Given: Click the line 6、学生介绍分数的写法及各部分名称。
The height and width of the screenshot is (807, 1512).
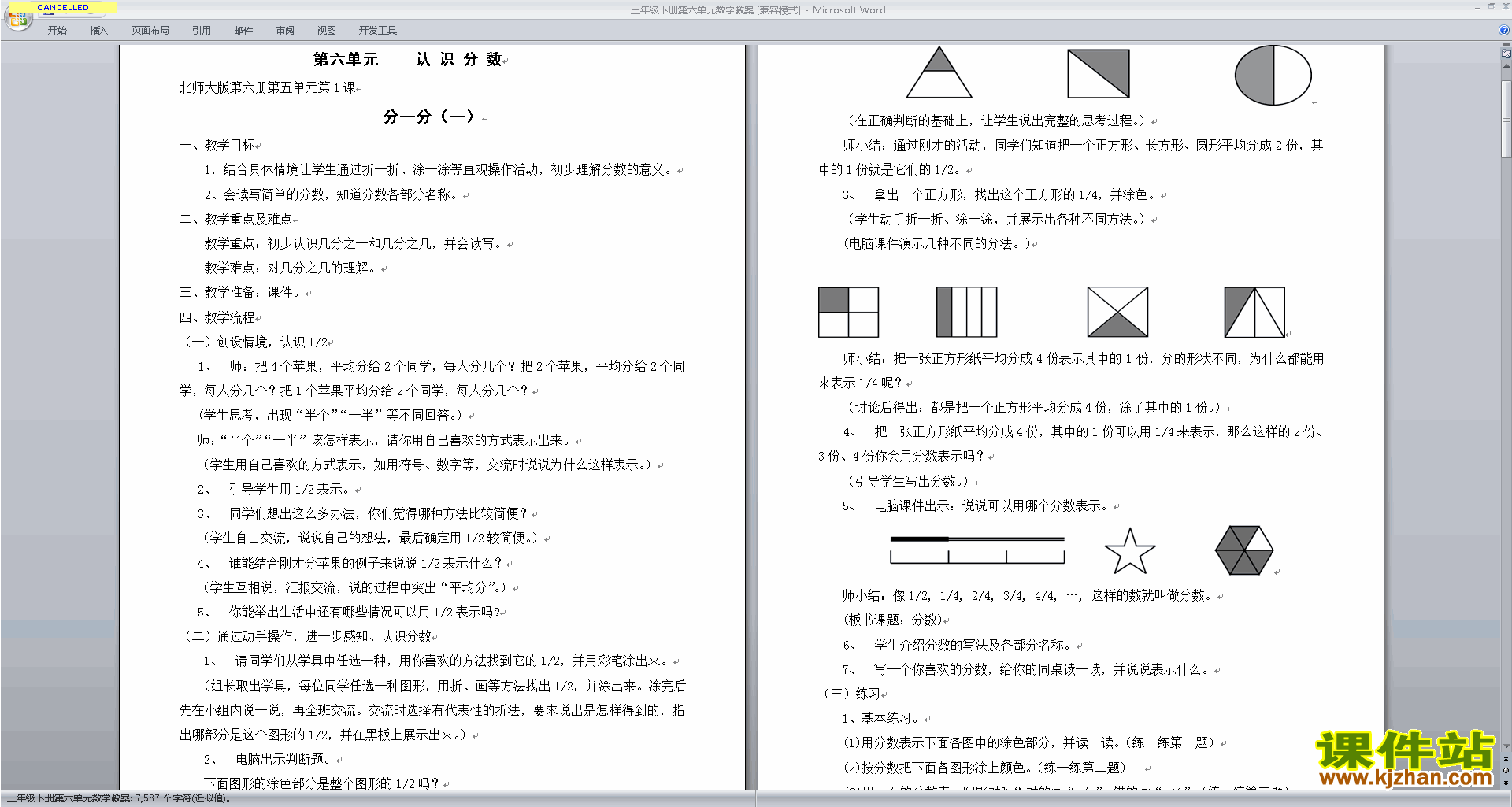Looking at the screenshot, I should tap(957, 645).
